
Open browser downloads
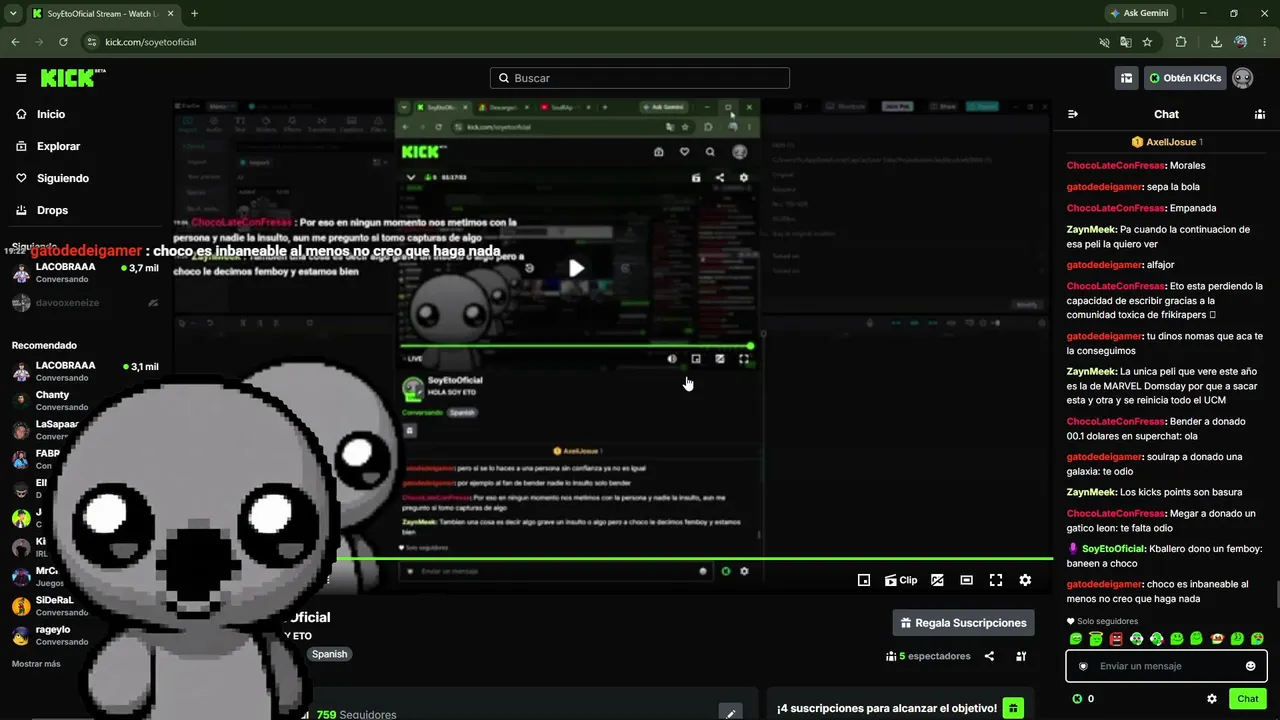tap(1217, 42)
